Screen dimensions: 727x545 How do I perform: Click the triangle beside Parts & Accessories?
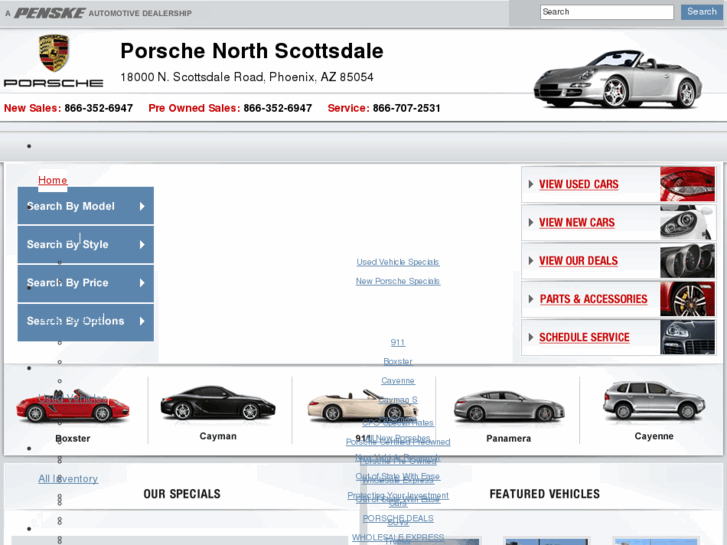(531, 299)
